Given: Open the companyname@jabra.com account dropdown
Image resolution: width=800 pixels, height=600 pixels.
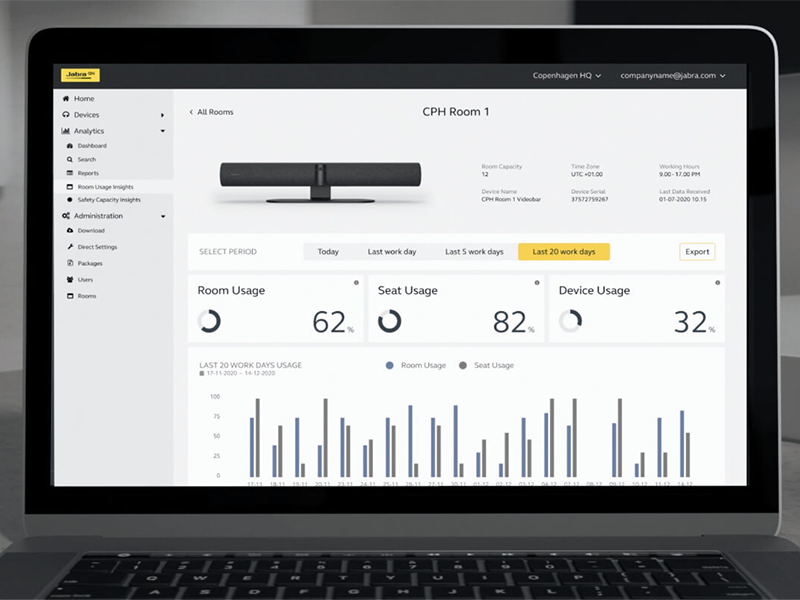Looking at the screenshot, I should [672, 76].
